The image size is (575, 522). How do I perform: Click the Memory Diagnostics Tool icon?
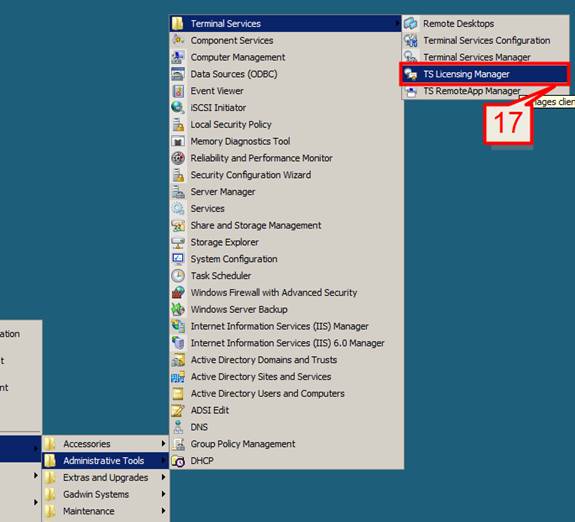click(x=178, y=141)
